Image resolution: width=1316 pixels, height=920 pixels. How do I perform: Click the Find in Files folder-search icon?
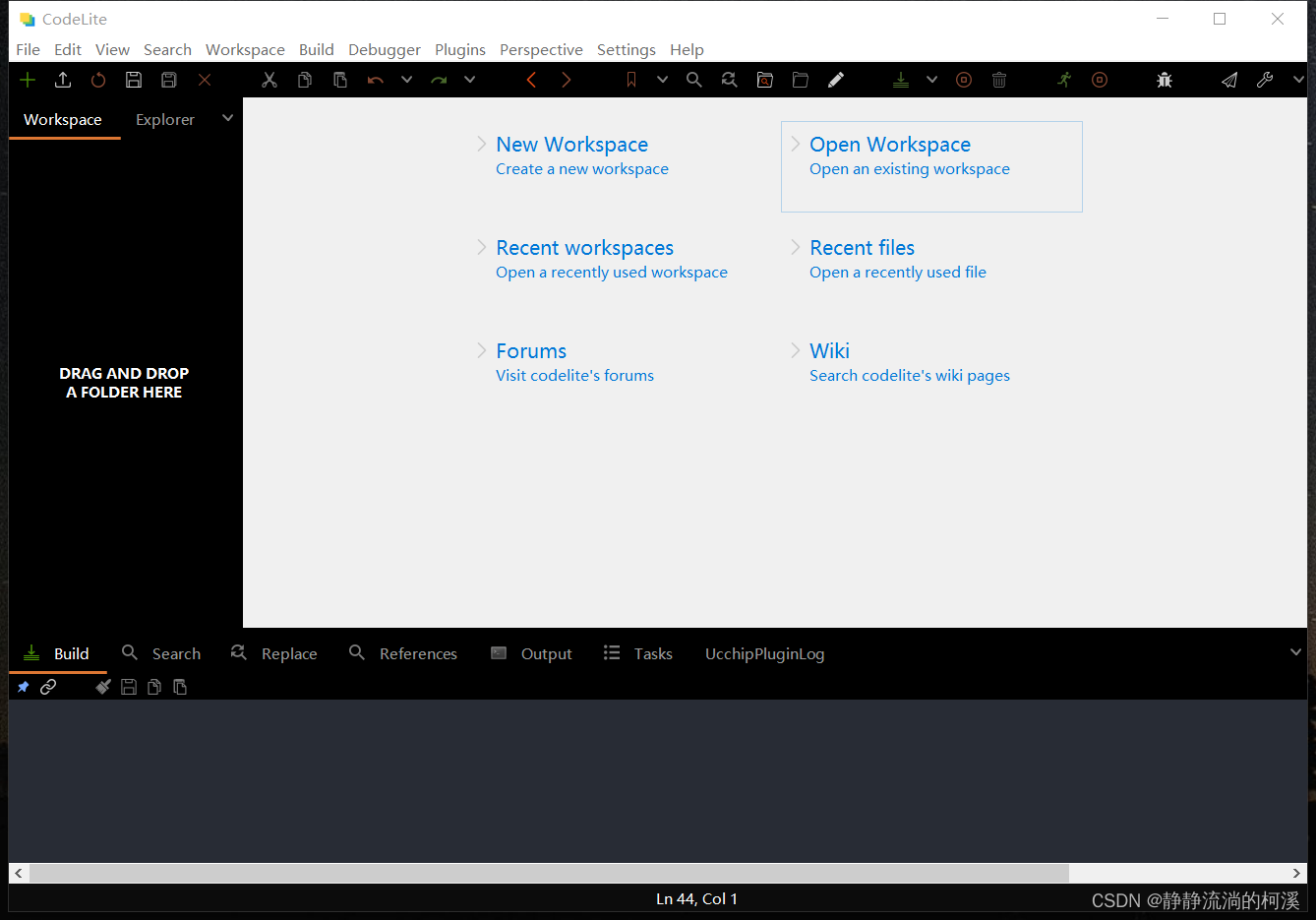click(765, 80)
